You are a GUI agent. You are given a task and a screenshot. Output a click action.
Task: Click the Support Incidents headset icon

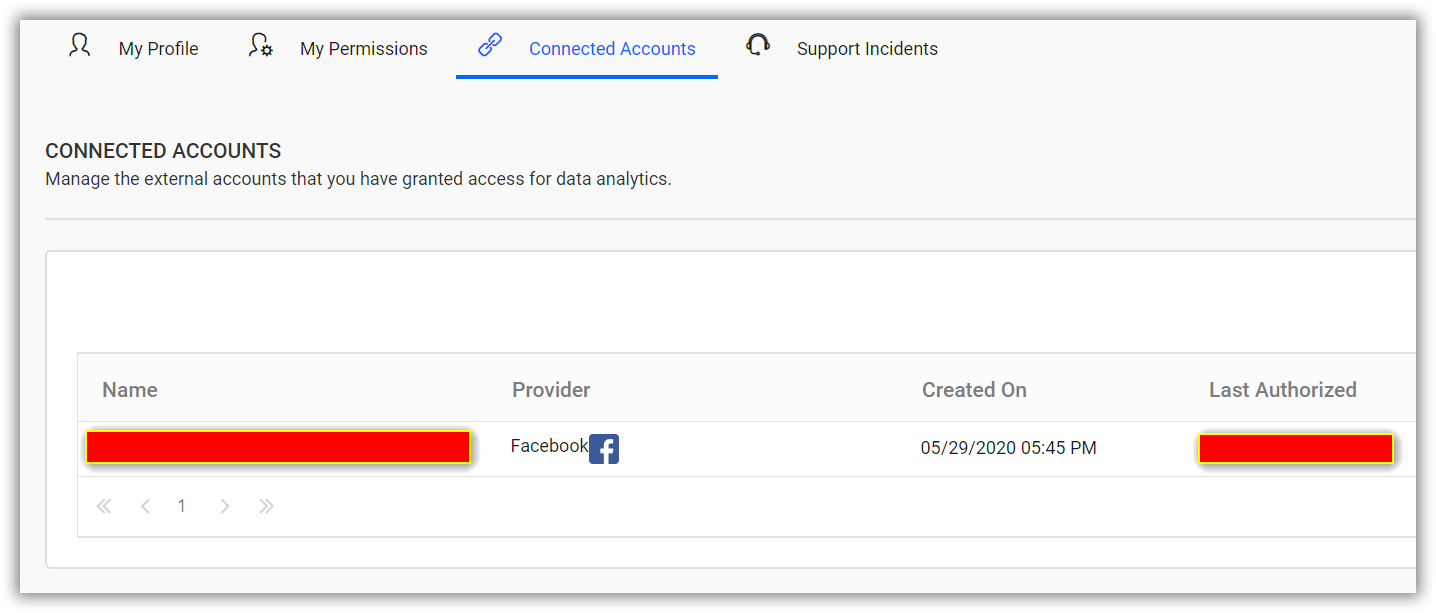tap(757, 44)
